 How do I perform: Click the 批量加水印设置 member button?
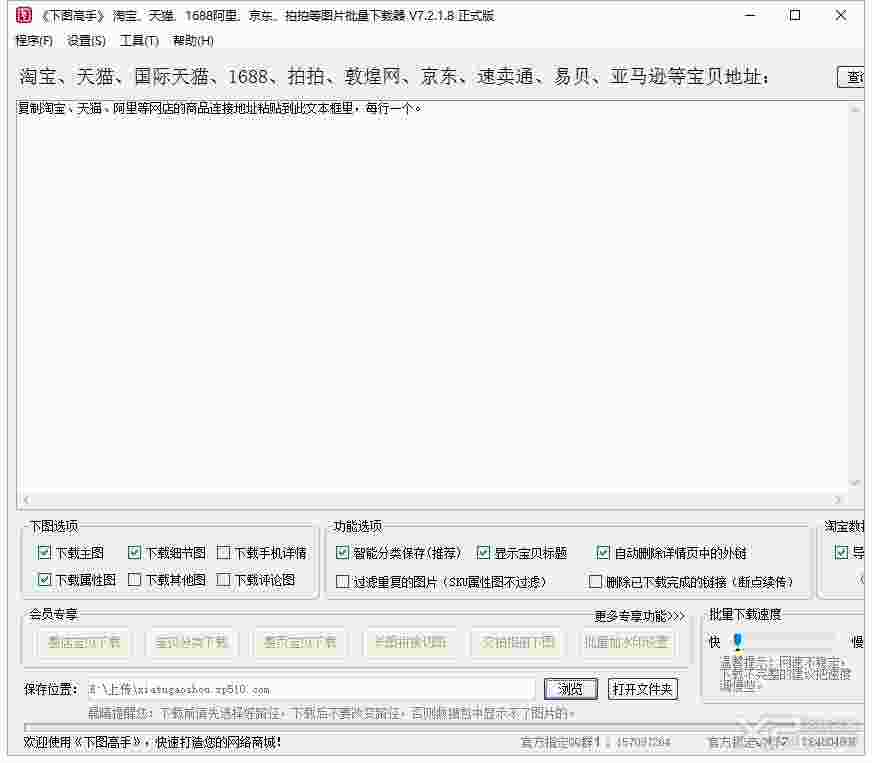pos(626,643)
